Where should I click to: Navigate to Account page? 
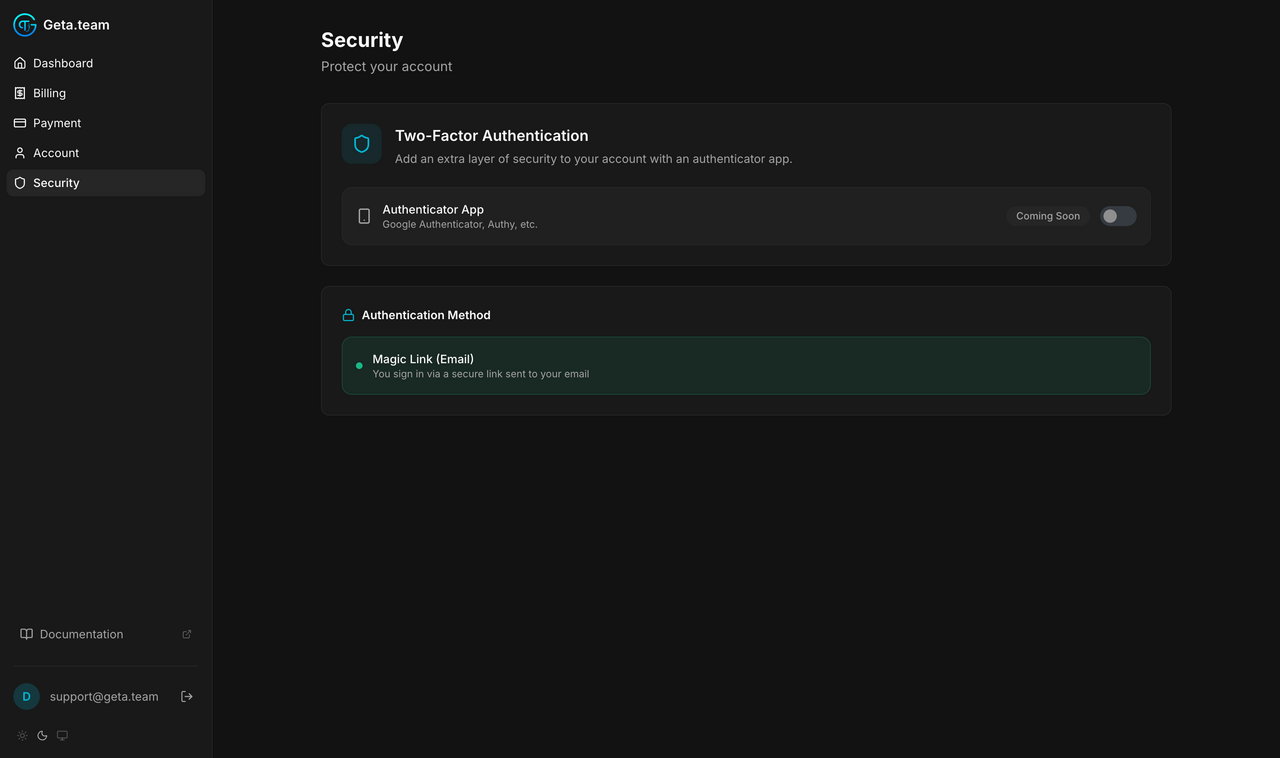point(106,153)
